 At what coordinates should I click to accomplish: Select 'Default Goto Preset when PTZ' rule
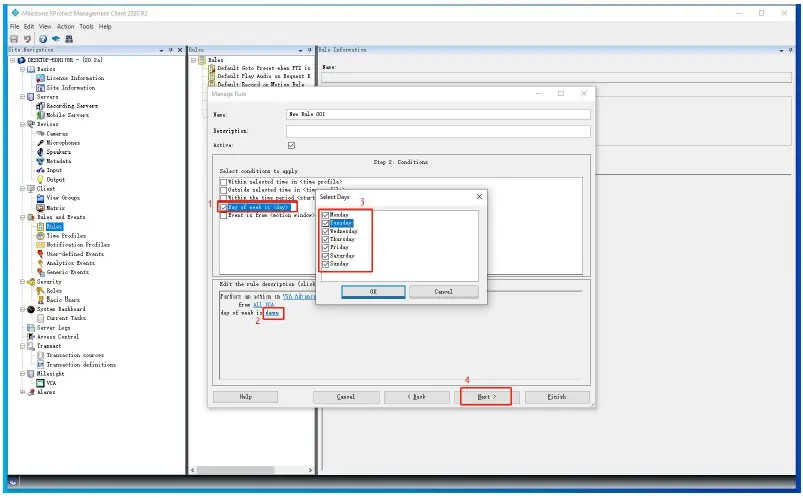pyautogui.click(x=264, y=68)
